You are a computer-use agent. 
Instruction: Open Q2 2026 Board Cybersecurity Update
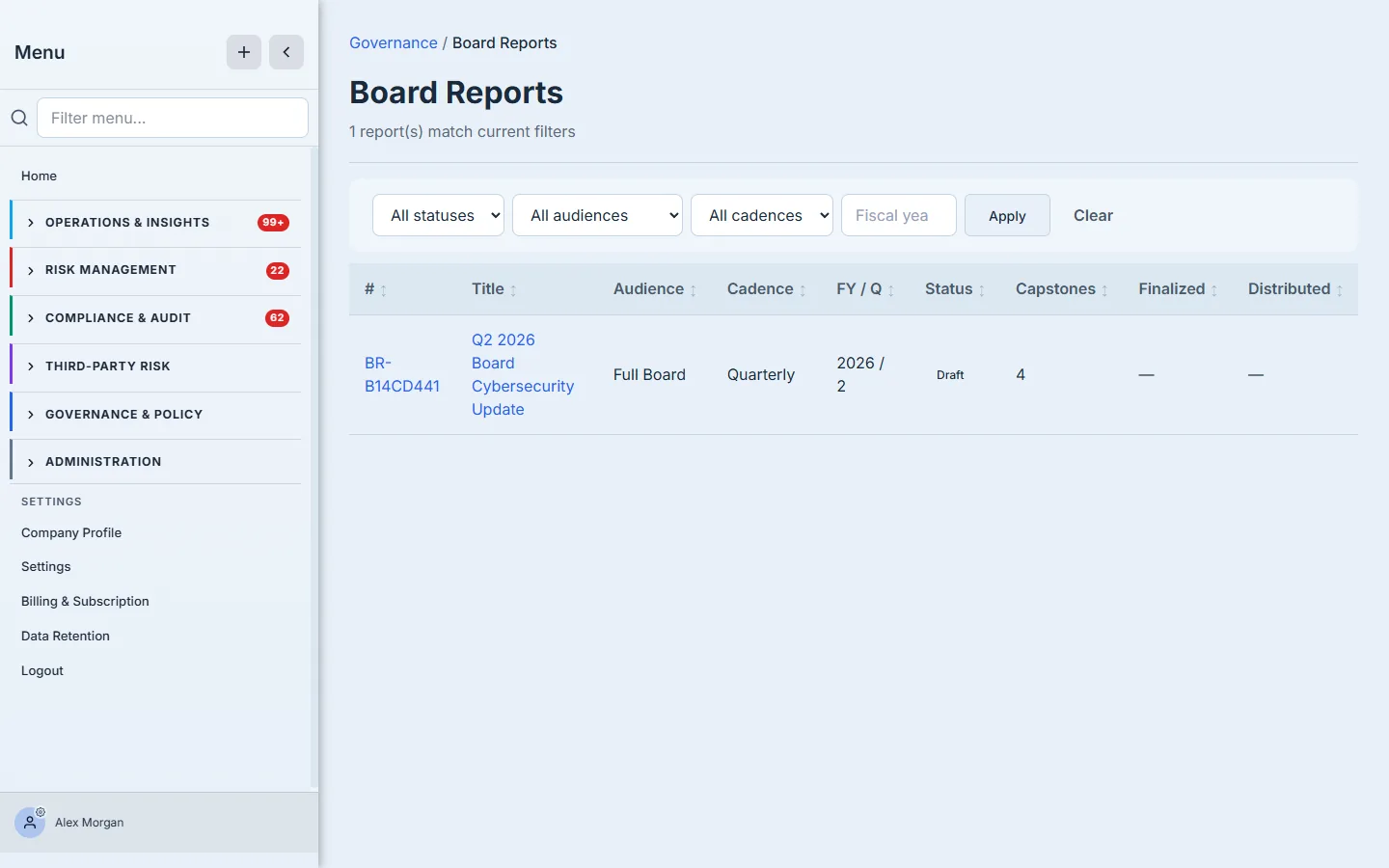point(523,374)
